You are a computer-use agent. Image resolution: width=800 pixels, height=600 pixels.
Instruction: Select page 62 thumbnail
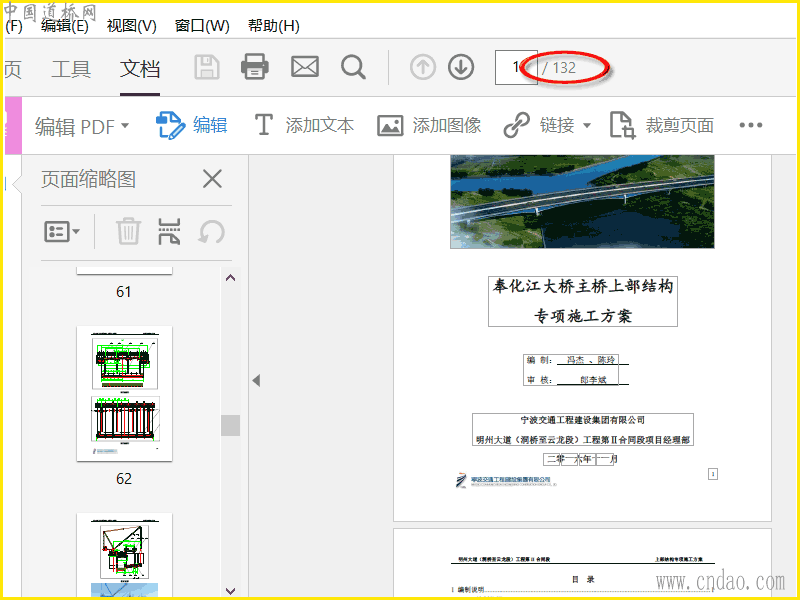coord(124,393)
